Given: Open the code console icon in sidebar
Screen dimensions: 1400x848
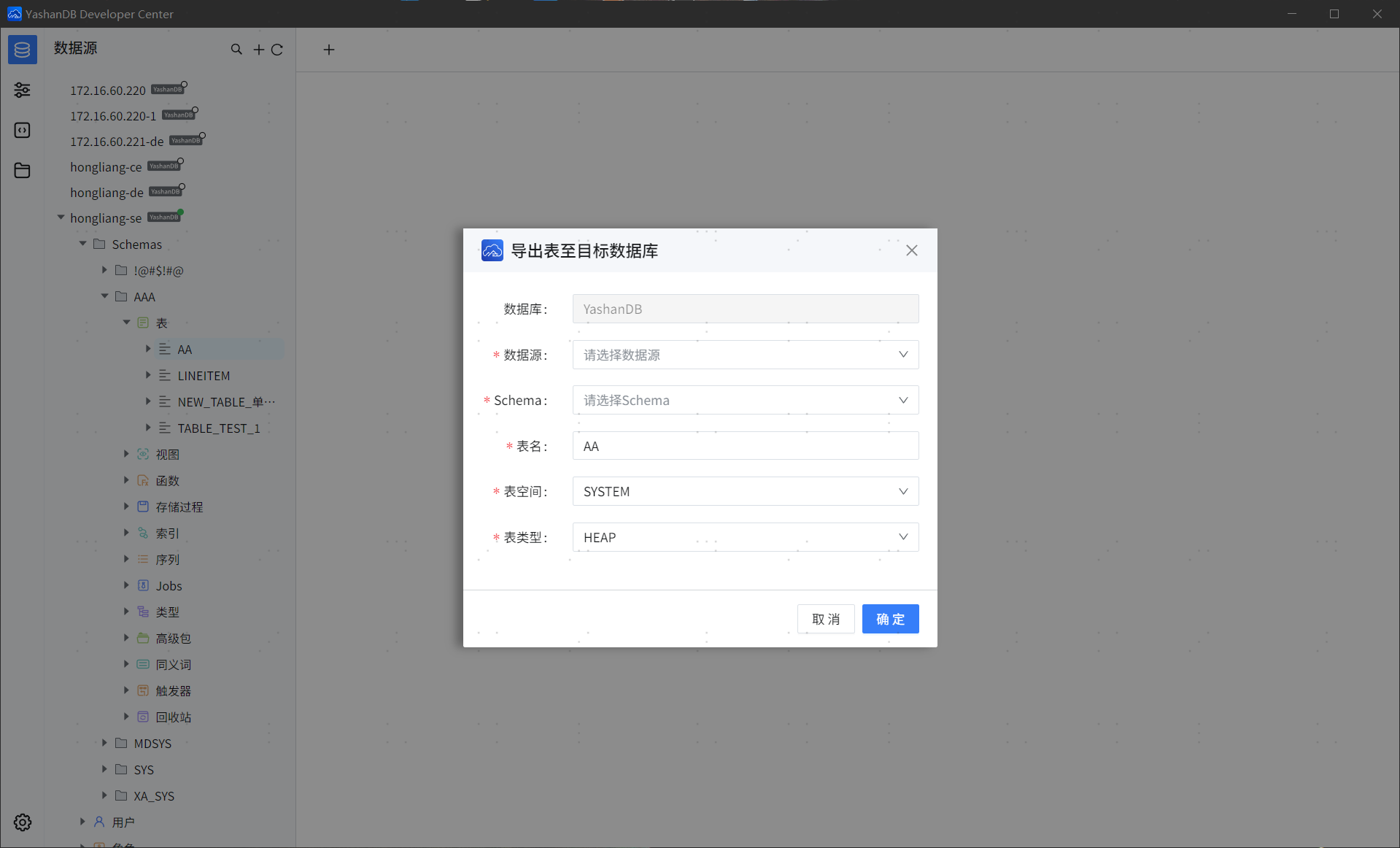Looking at the screenshot, I should 22,130.
